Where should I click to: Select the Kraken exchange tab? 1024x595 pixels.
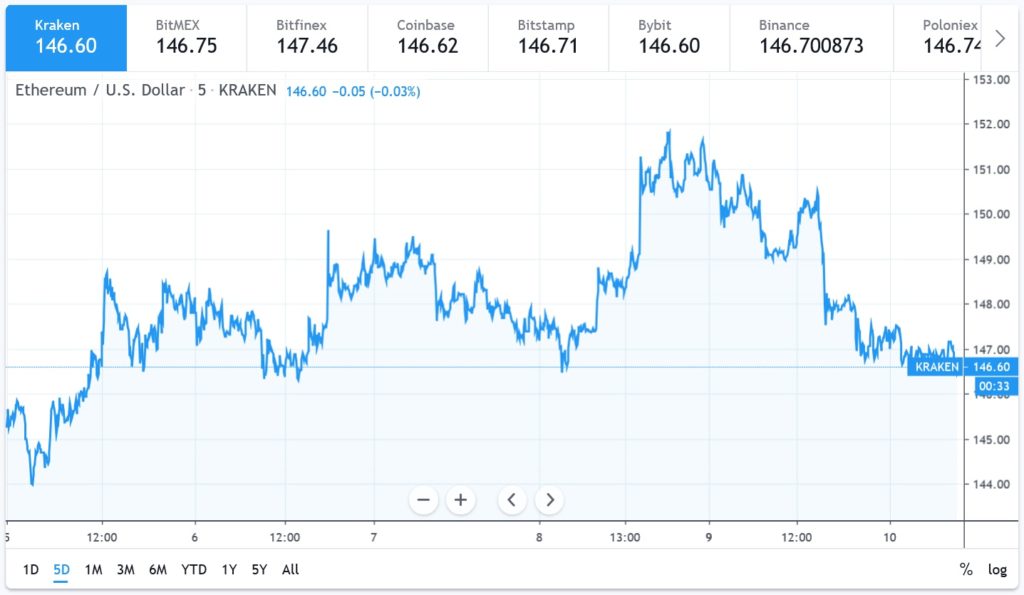(65, 36)
